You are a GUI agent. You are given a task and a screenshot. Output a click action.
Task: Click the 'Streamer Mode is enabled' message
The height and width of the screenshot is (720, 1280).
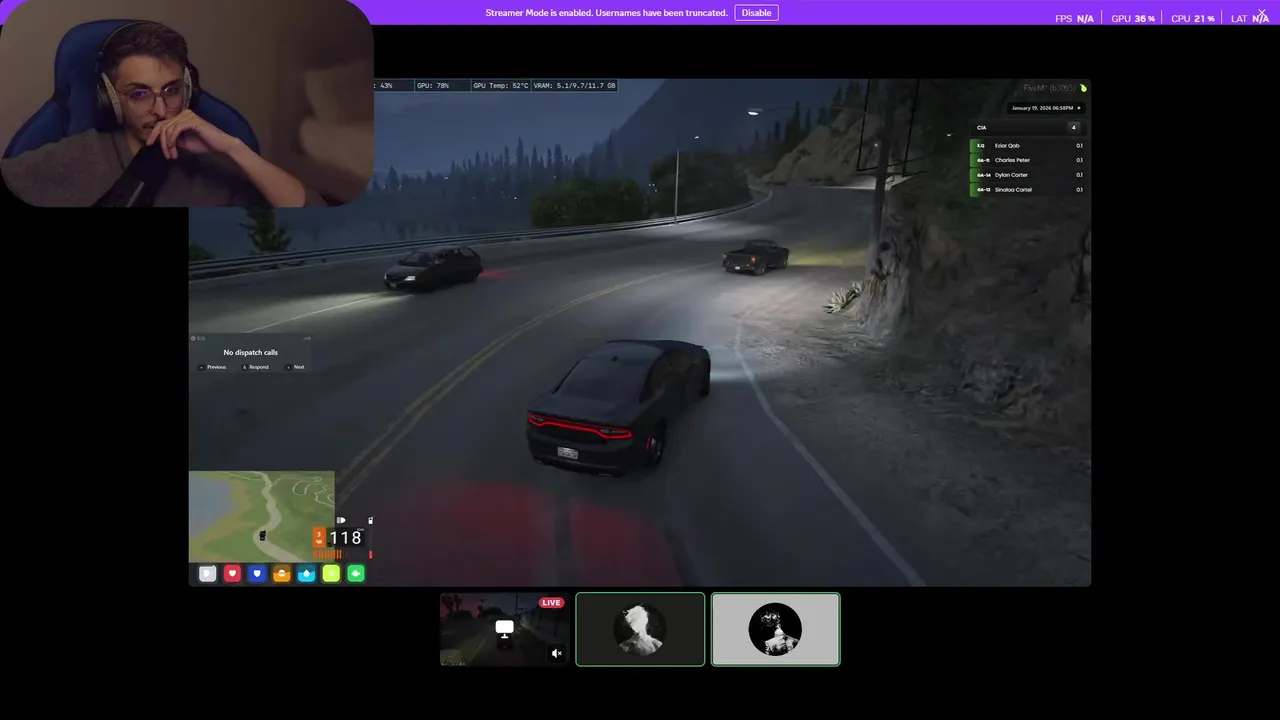coord(606,13)
